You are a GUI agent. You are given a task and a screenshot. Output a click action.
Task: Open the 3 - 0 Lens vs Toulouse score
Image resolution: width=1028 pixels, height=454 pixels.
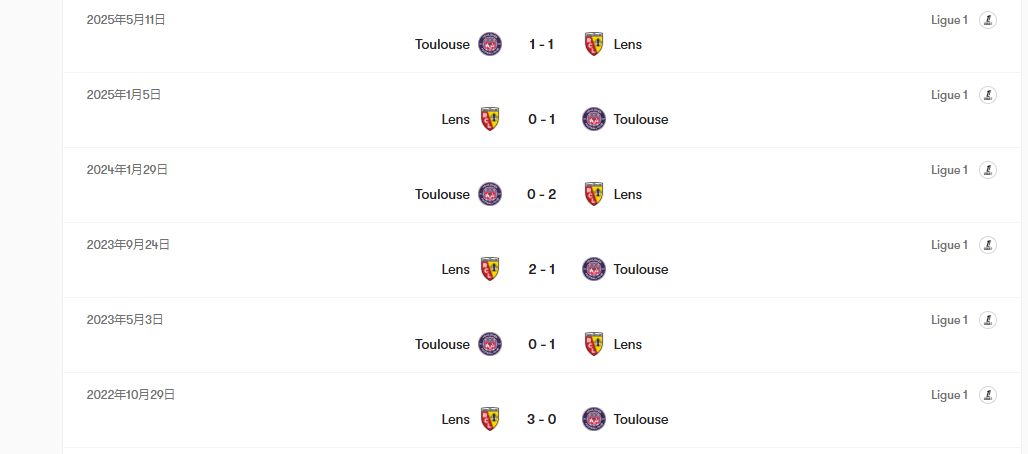coord(541,419)
